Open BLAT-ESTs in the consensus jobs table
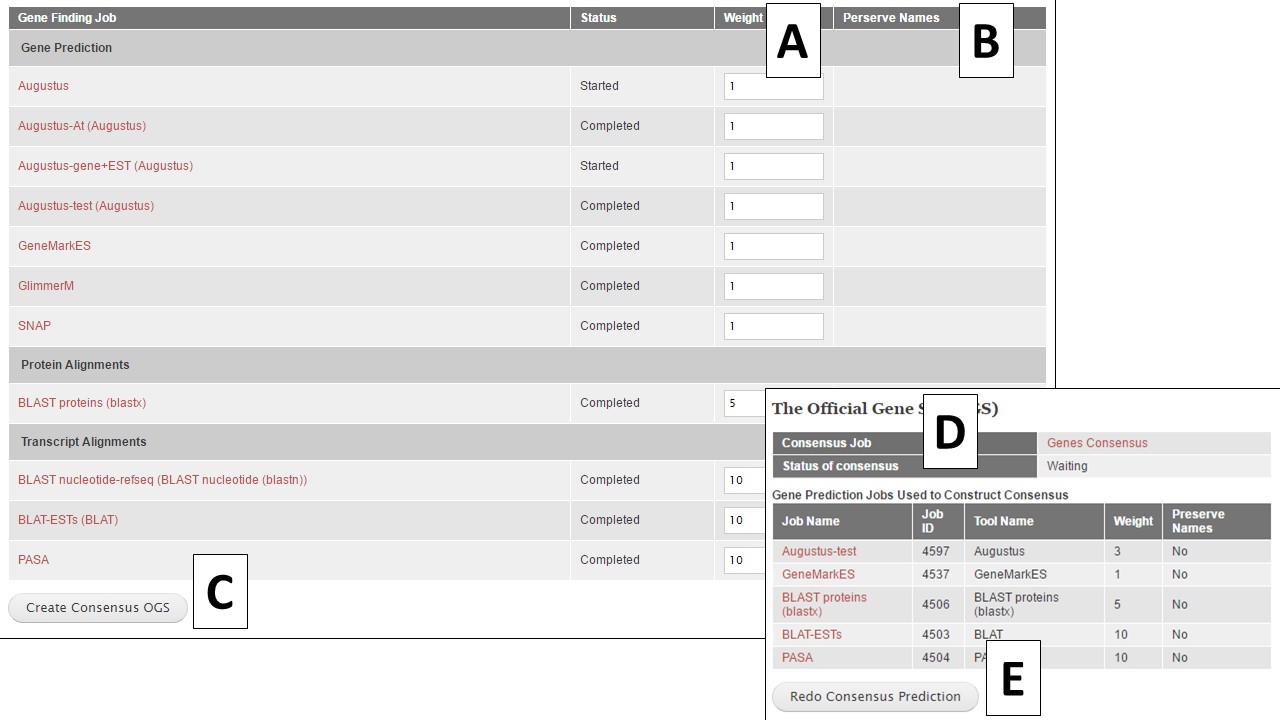Viewport: 1280px width, 720px height. 813,634
